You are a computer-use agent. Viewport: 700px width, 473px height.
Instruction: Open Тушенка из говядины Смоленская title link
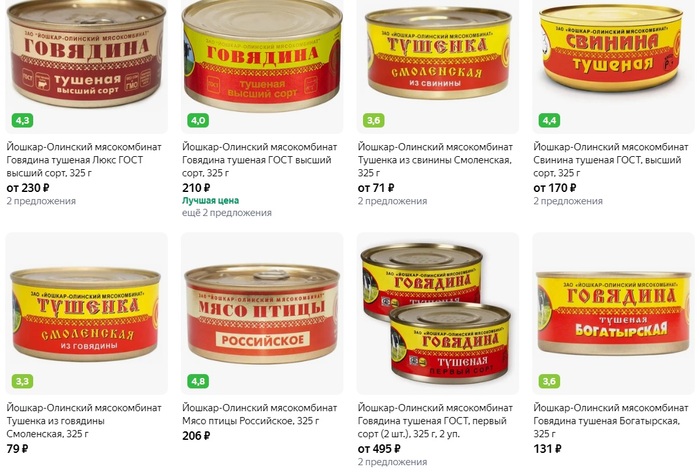point(84,421)
